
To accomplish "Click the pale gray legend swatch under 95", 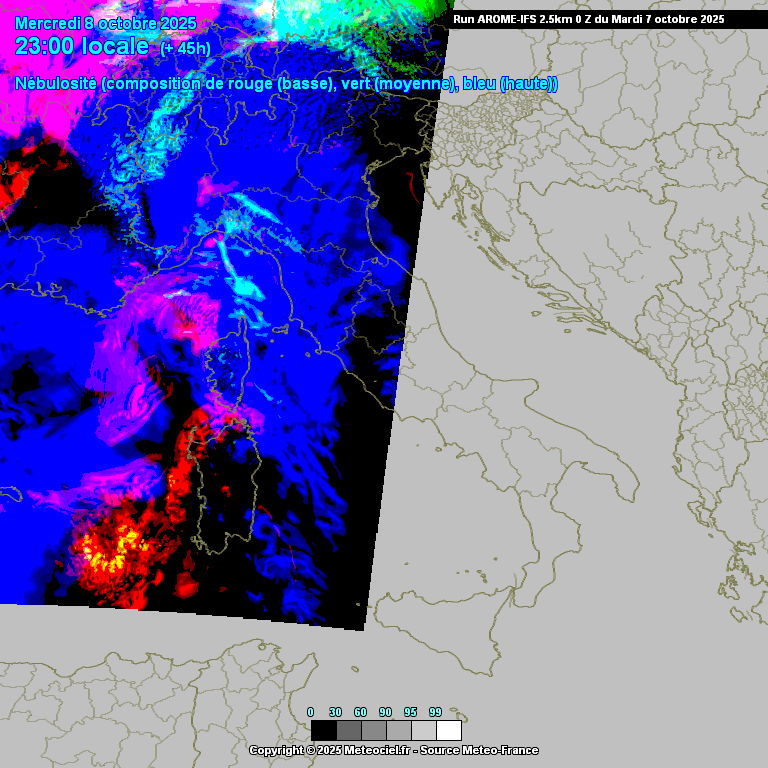I will (x=424, y=730).
